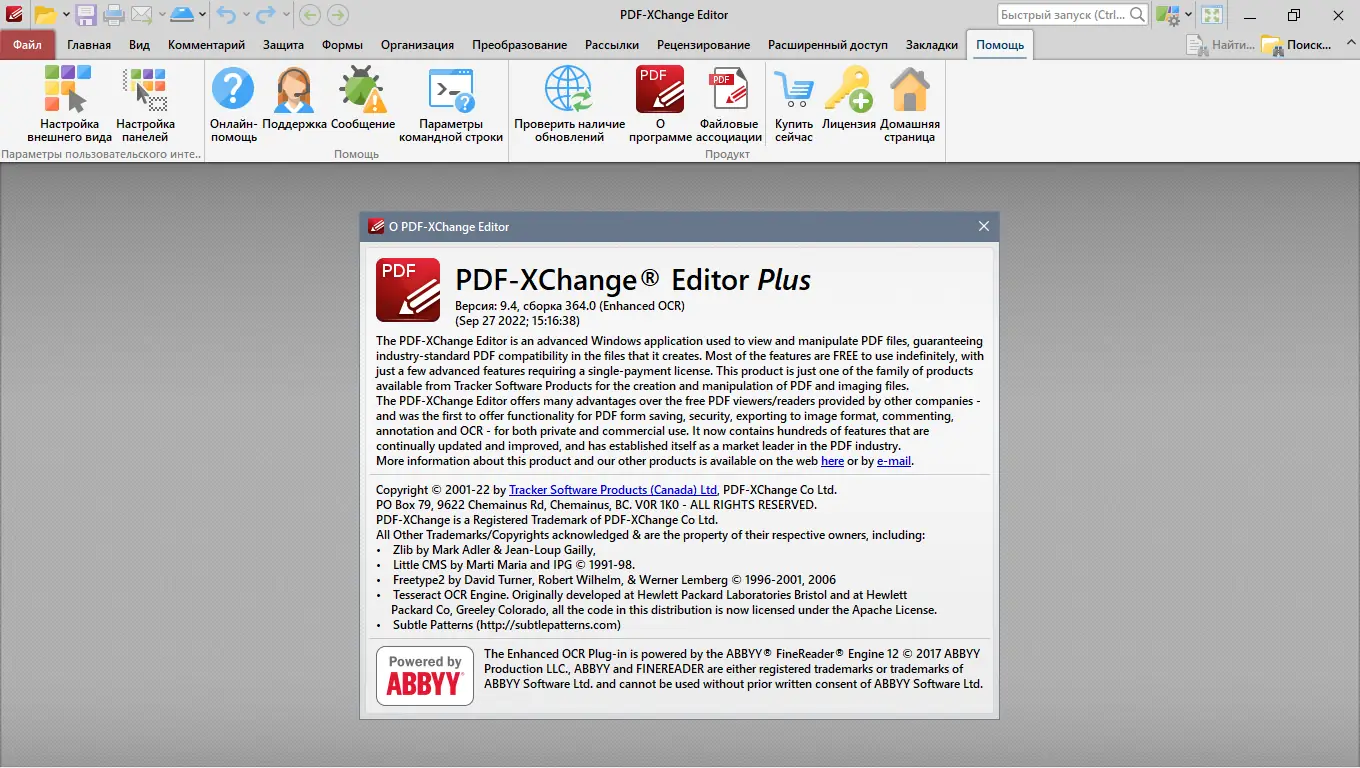
Task: Expand the scanner dropdown arrow
Action: (x=202, y=15)
